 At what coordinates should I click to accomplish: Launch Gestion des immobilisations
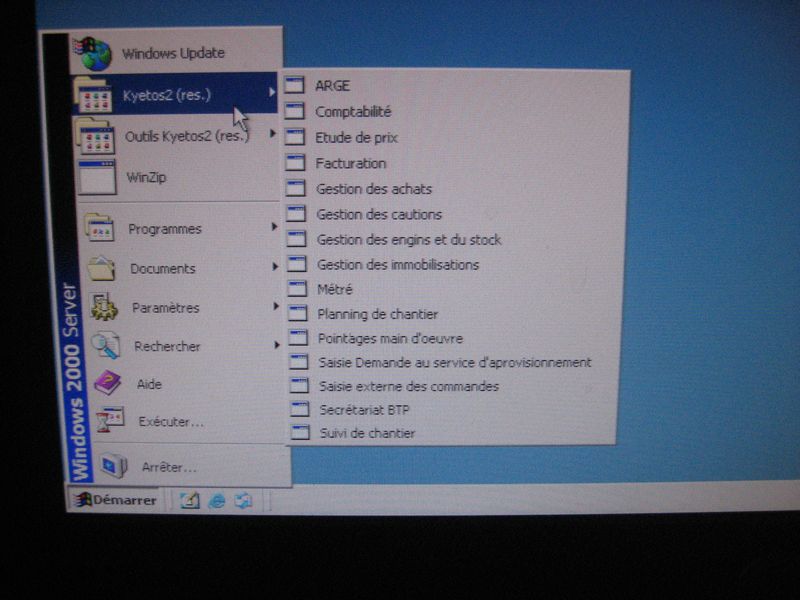click(x=454, y=264)
